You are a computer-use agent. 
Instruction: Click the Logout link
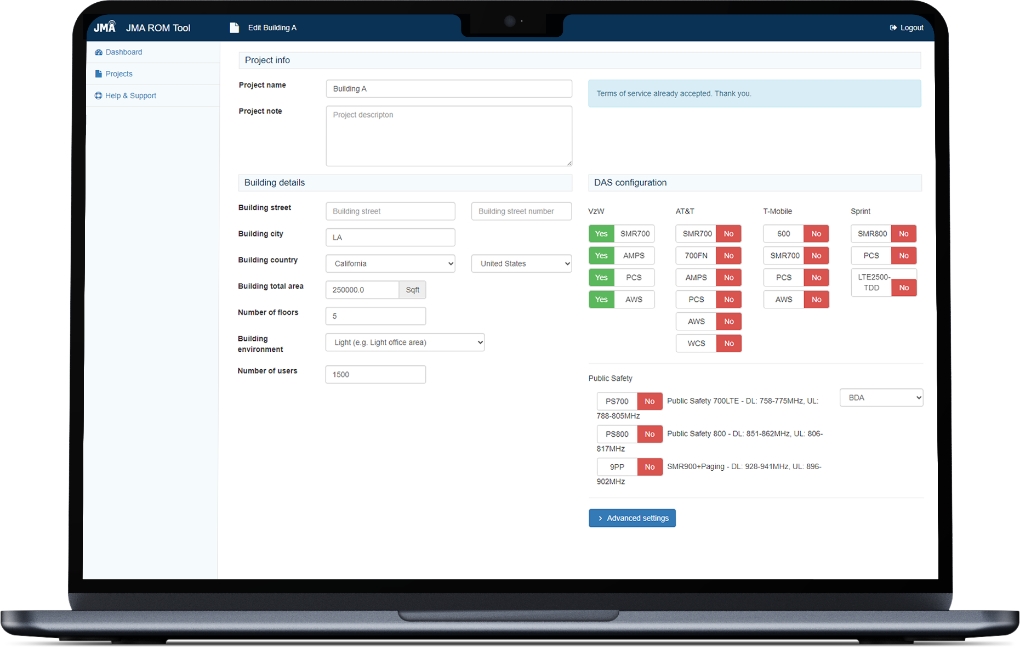tap(911, 28)
